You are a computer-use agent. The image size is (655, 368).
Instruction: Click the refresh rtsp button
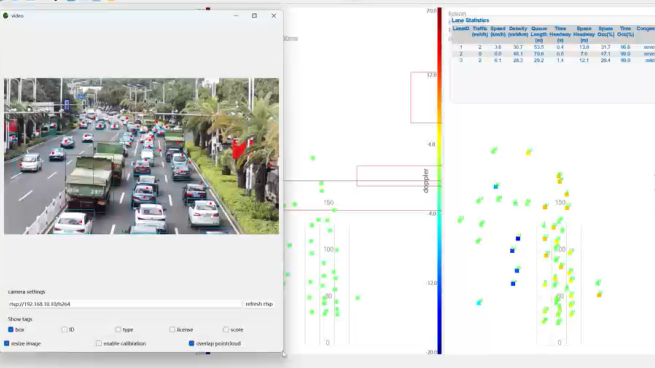[x=259, y=304]
